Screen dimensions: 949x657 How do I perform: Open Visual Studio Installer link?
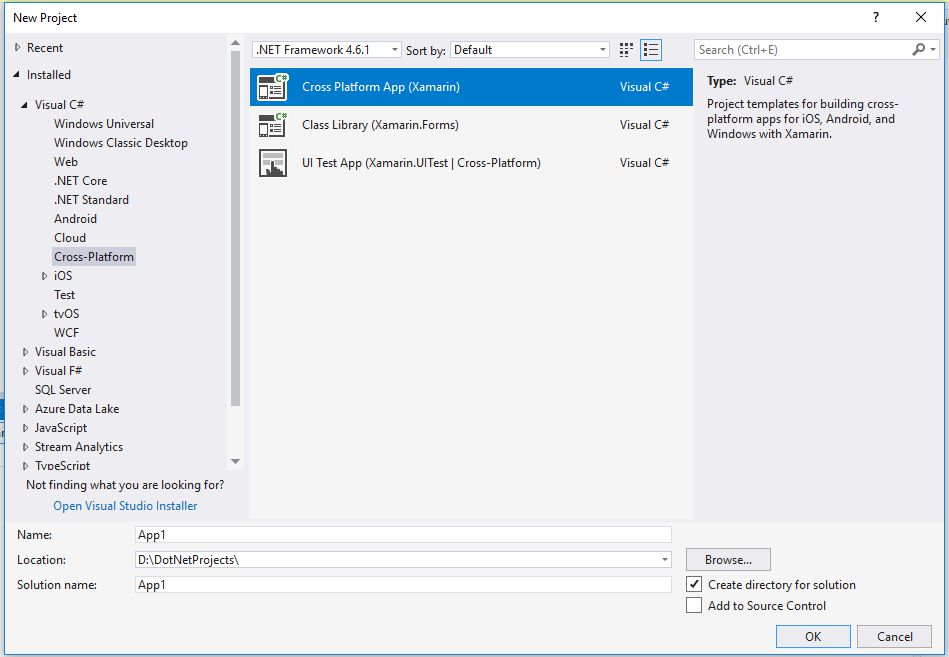pyautogui.click(x=125, y=506)
